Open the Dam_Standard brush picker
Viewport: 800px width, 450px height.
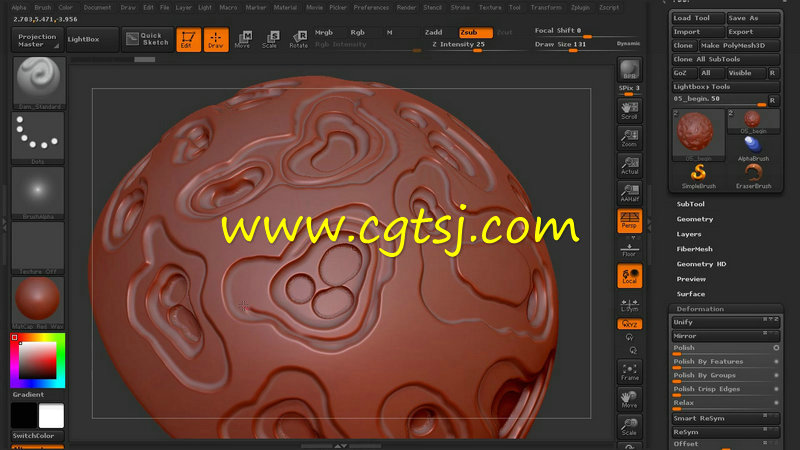click(38, 83)
